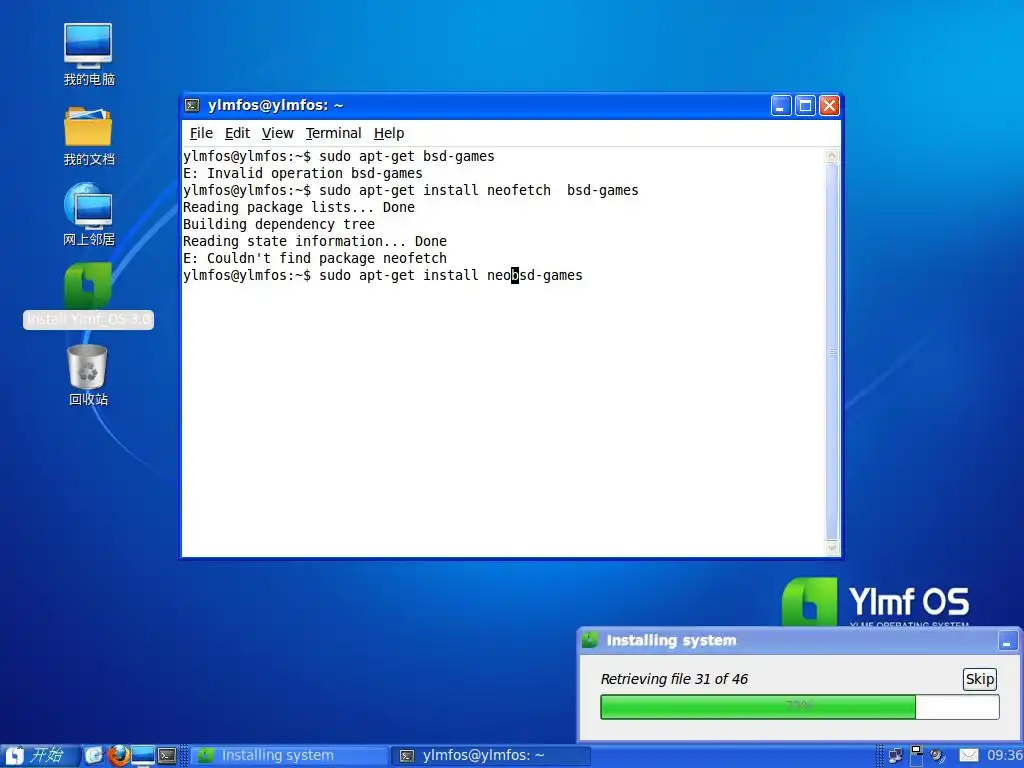The width and height of the screenshot is (1024, 768).
Task: Open the 我的电脑 desktop icon
Action: [88, 54]
